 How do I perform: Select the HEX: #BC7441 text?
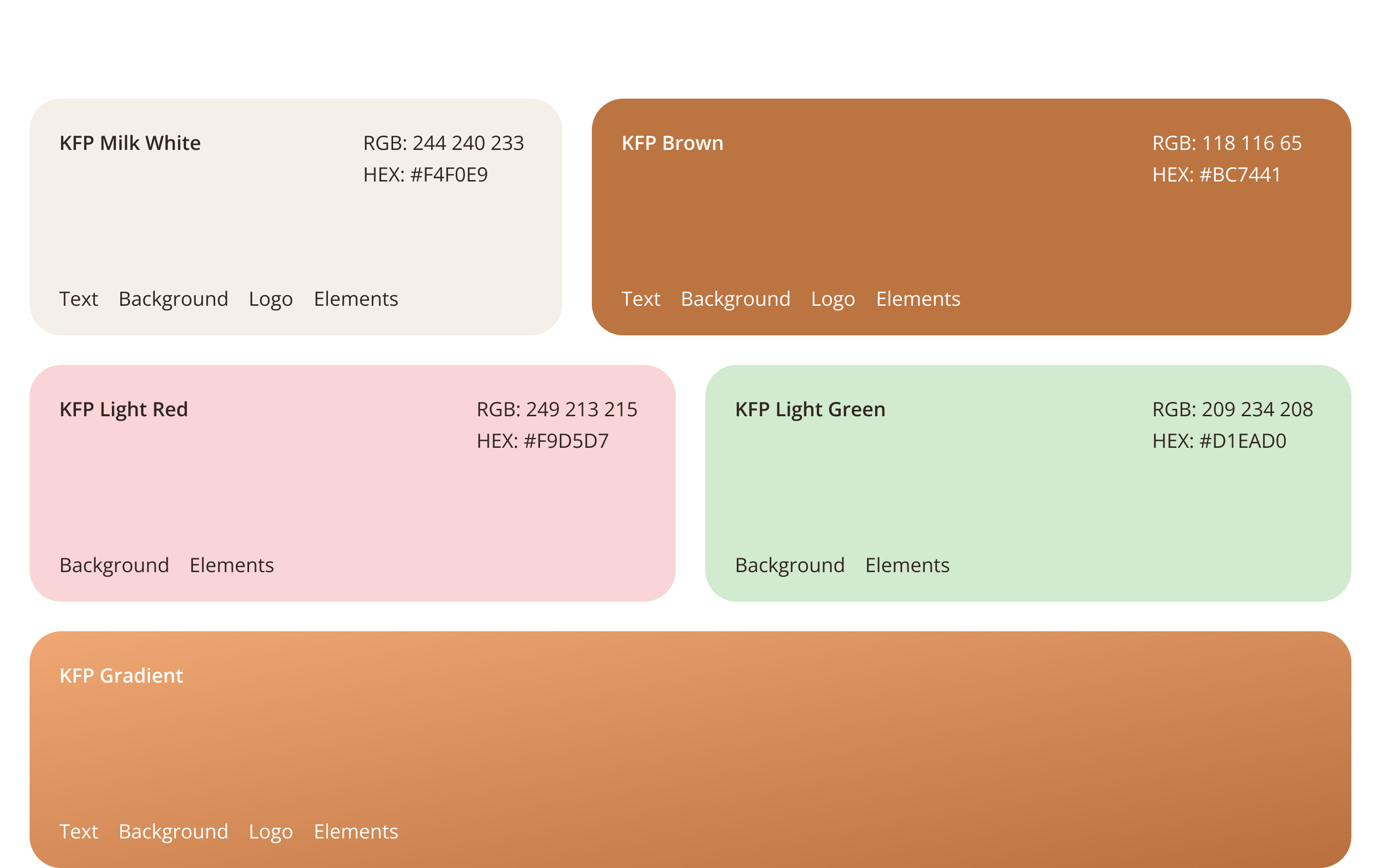[1216, 175]
